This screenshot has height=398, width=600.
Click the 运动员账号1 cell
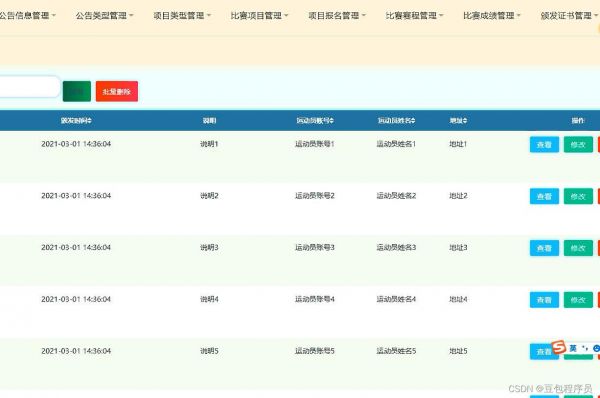(315, 144)
